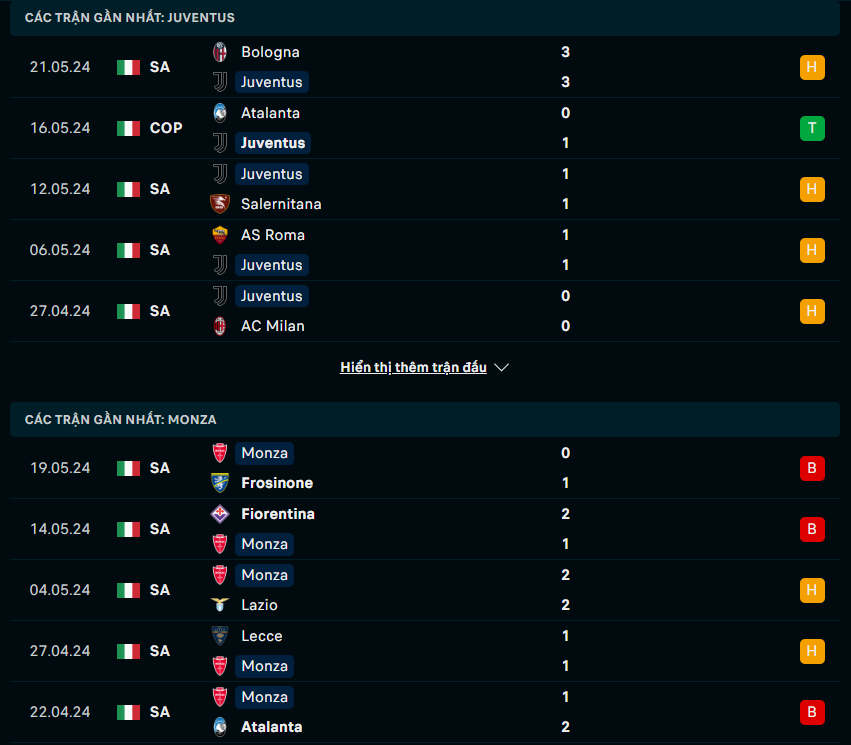851x745 pixels.
Task: Click the AC Milan club logo
Action: 220,326
